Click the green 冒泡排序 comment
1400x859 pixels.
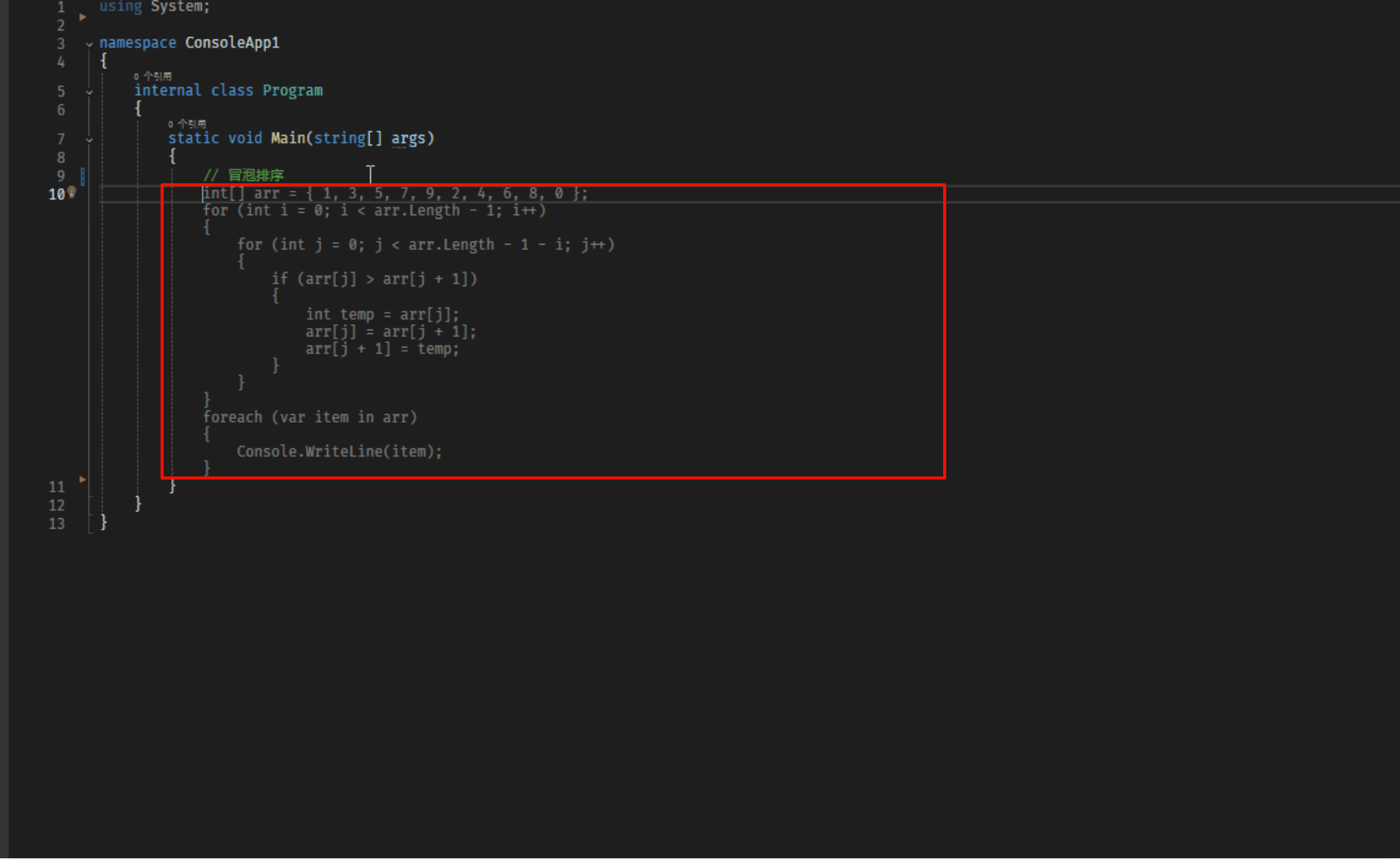[x=244, y=174]
